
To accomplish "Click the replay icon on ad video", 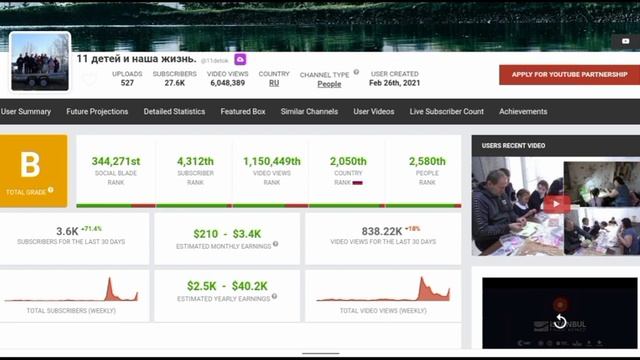I will pos(560,321).
